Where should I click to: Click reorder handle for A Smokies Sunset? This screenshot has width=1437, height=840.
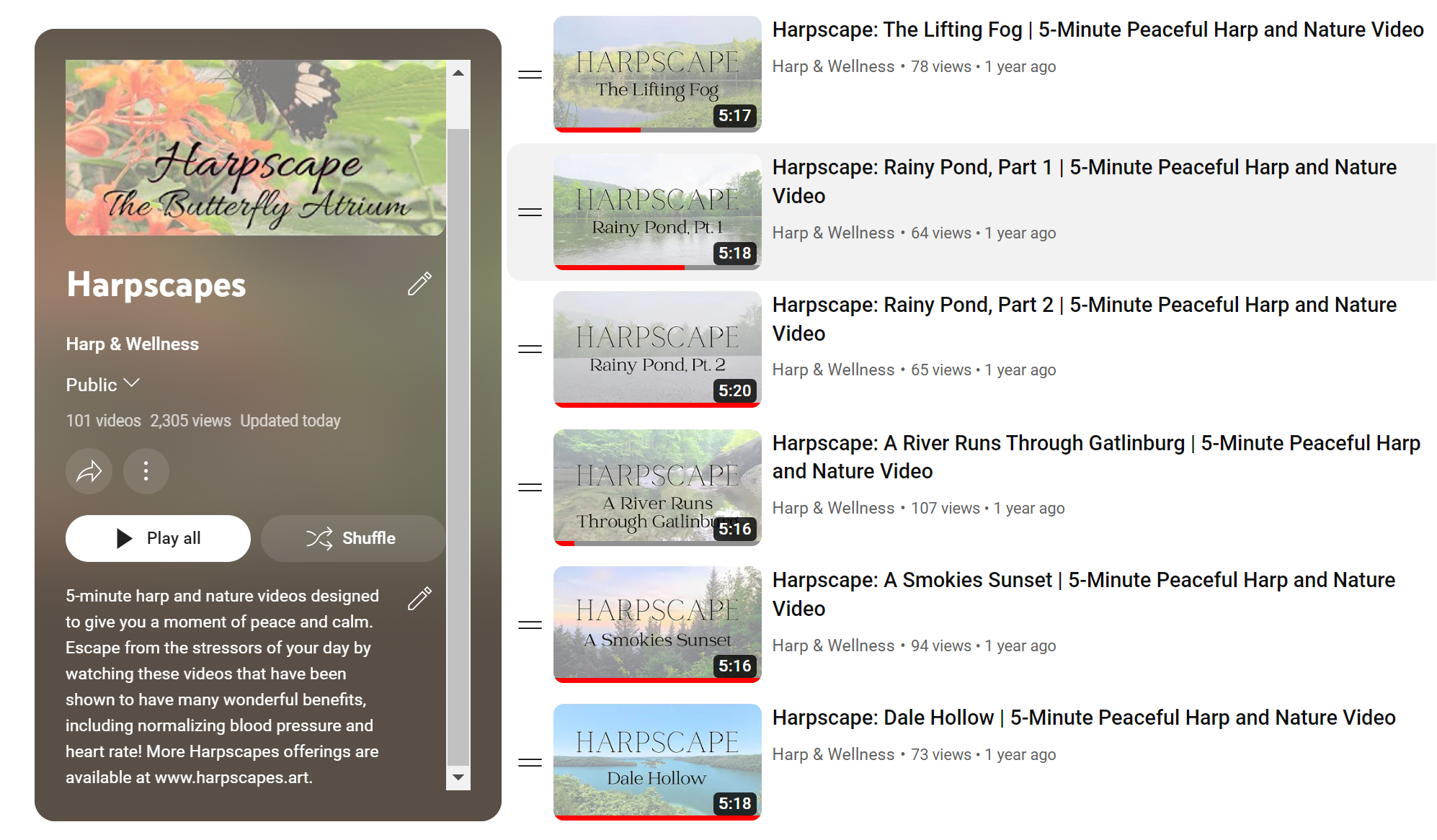pos(530,625)
